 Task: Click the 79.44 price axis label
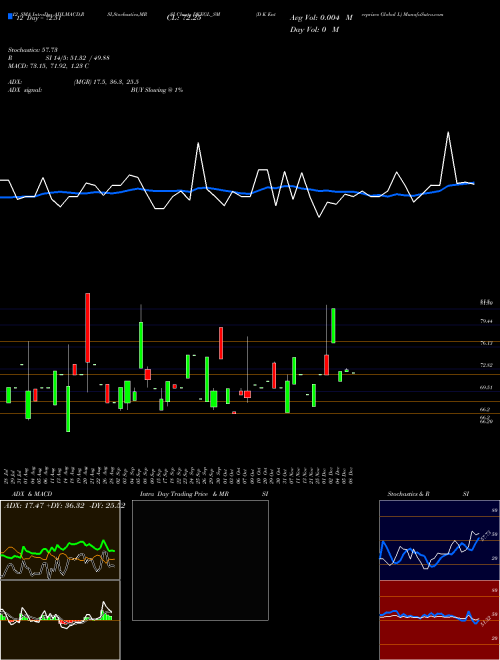pos(486,321)
